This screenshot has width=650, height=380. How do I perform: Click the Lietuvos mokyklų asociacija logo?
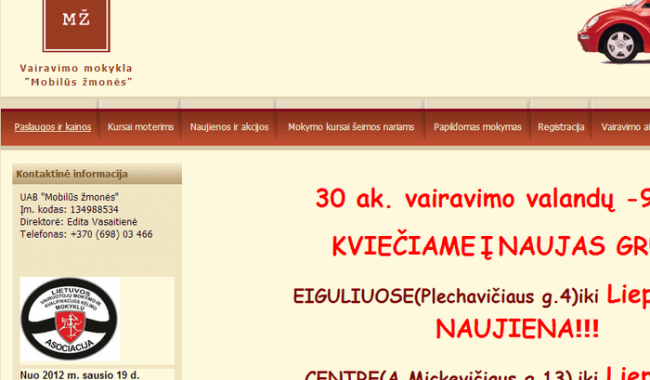coord(70,319)
